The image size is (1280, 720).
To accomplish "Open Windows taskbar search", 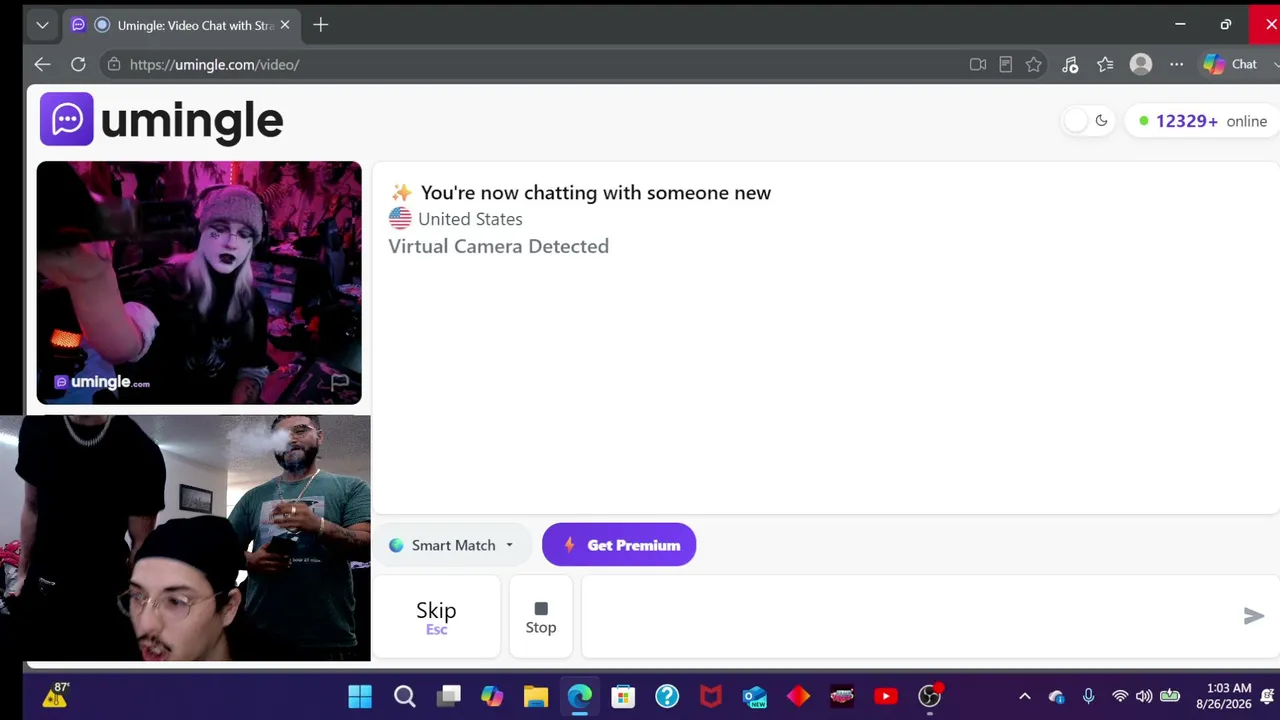I will [404, 696].
